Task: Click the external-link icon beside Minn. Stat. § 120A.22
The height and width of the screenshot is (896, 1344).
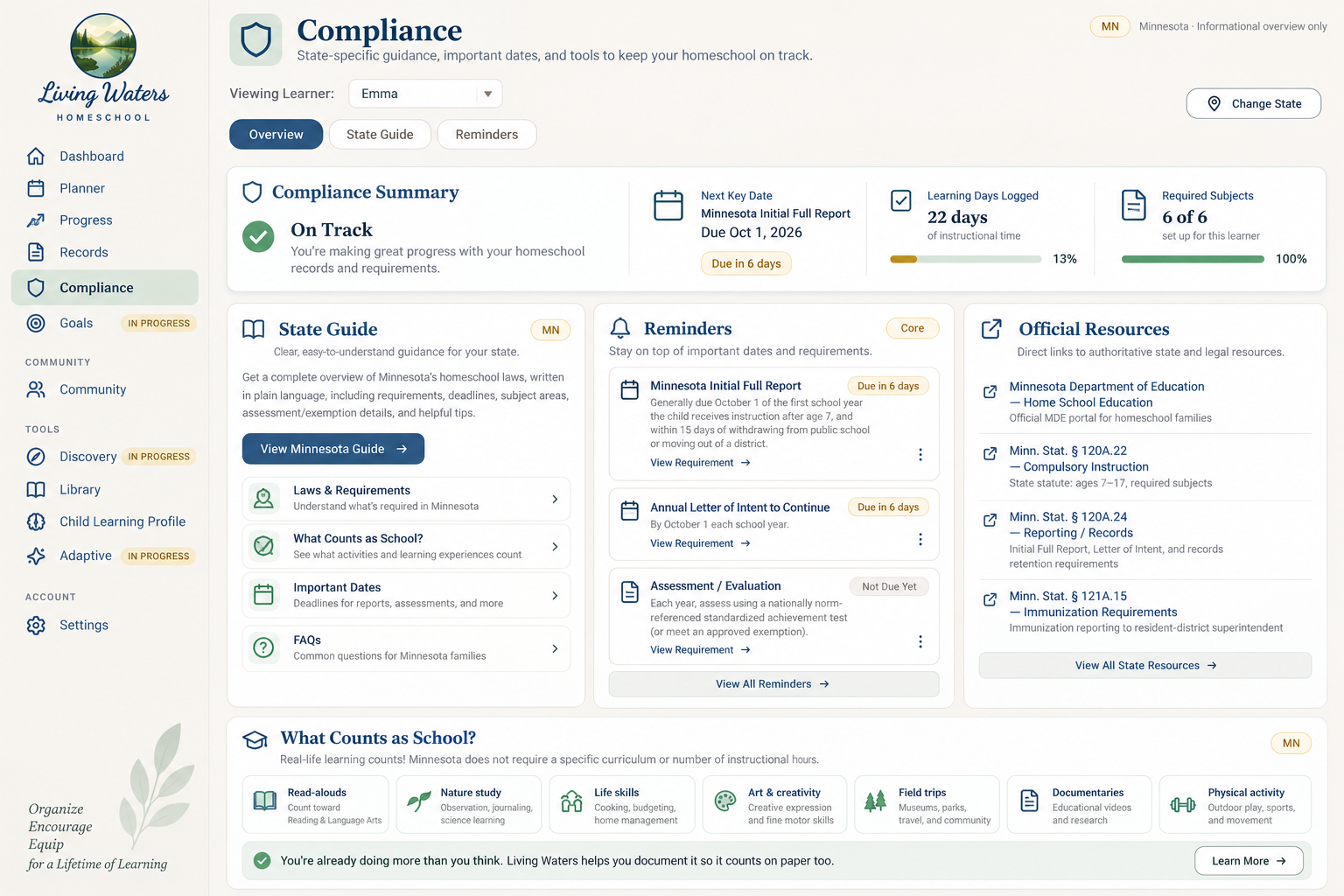Action: (990, 453)
